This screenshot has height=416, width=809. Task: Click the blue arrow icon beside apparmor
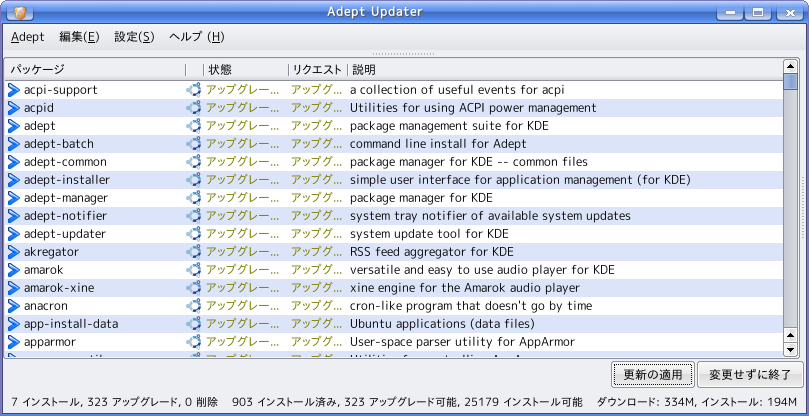pos(13,342)
